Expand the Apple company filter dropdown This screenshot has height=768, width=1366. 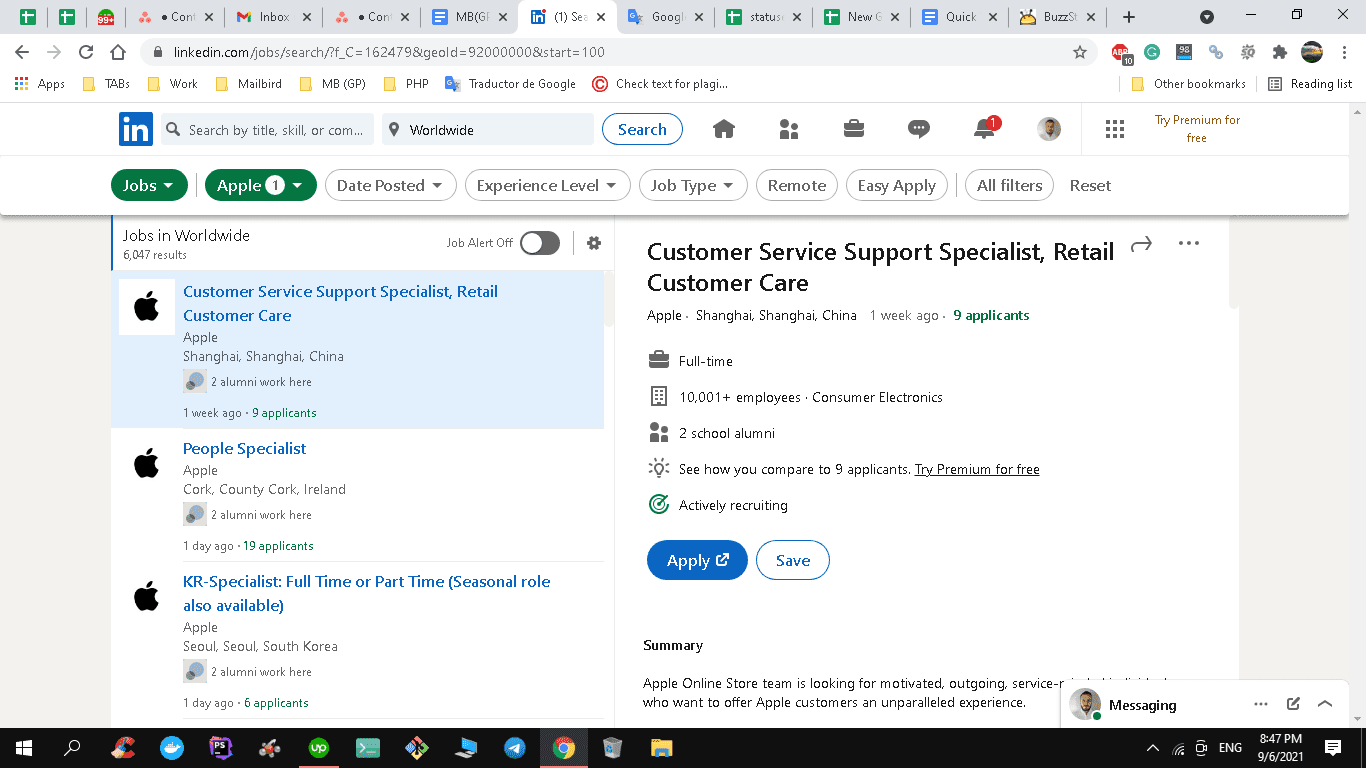pyautogui.click(x=261, y=185)
